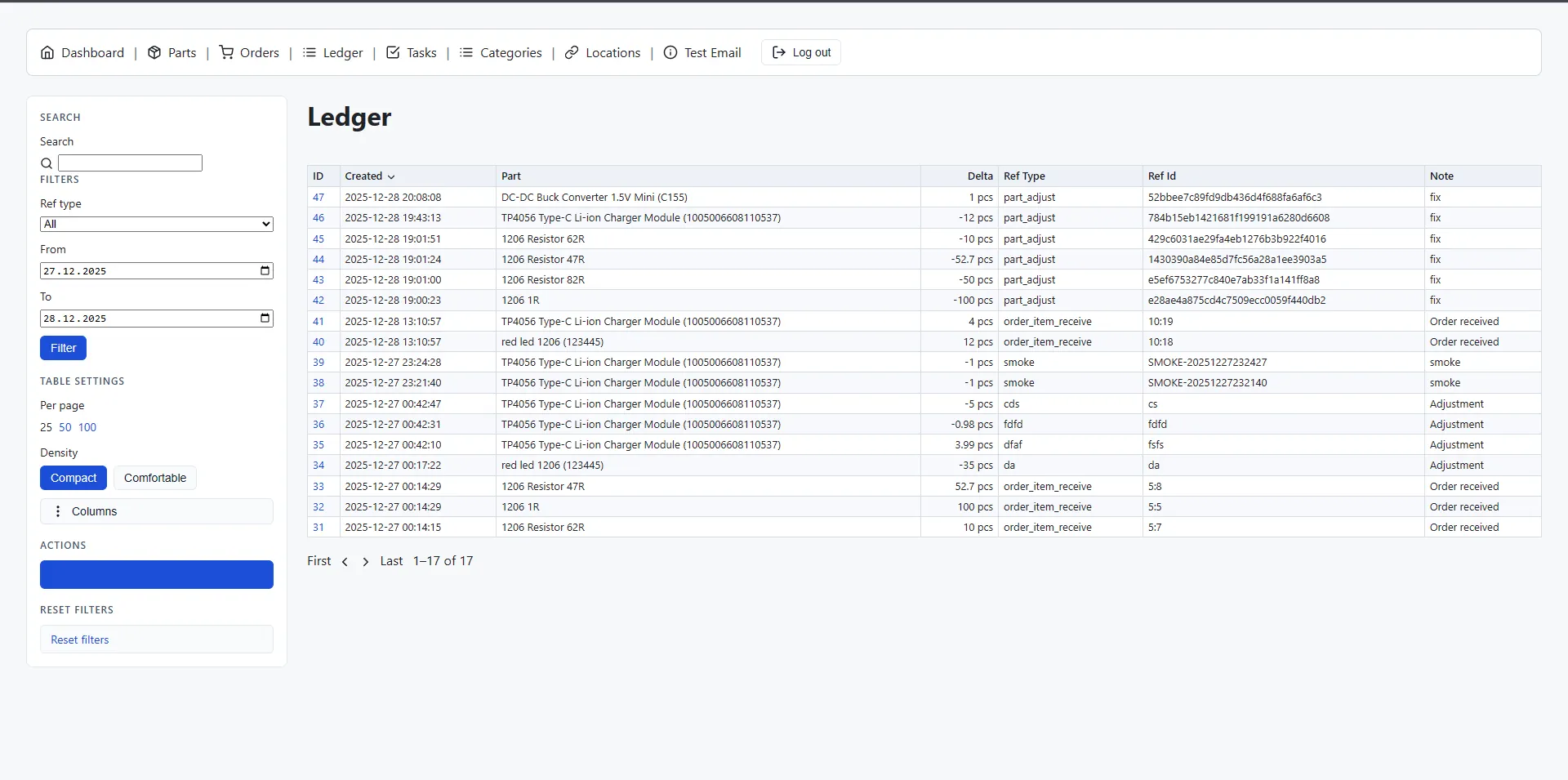Click the logout arrow icon
The height and width of the screenshot is (780, 1568).
click(x=779, y=52)
